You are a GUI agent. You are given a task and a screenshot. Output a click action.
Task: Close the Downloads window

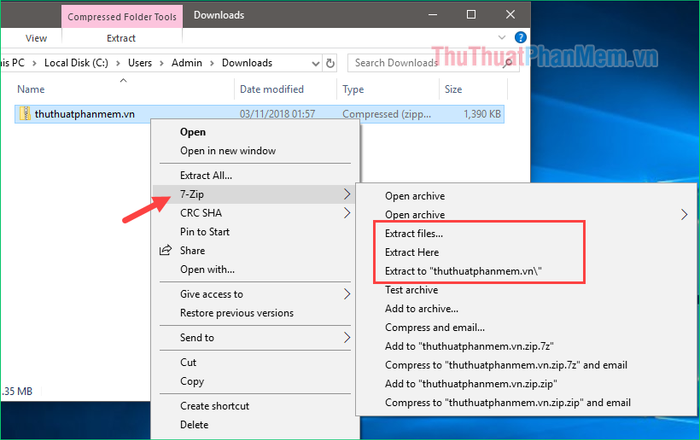510,15
